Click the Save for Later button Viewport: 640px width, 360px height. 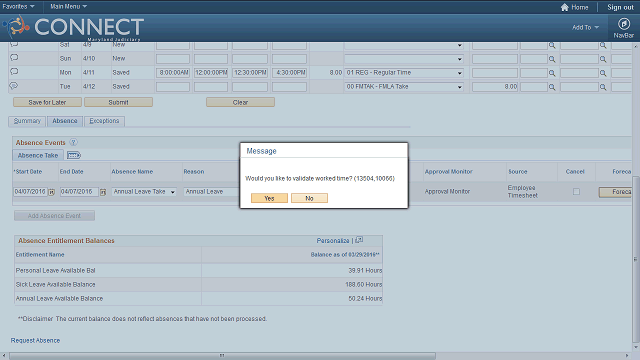point(47,102)
